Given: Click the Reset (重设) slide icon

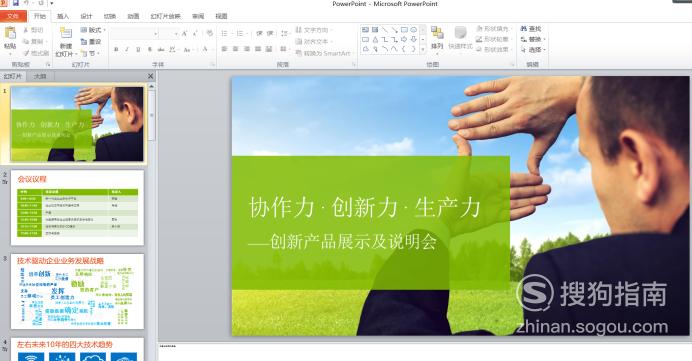Looking at the screenshot, I should (x=84, y=41).
